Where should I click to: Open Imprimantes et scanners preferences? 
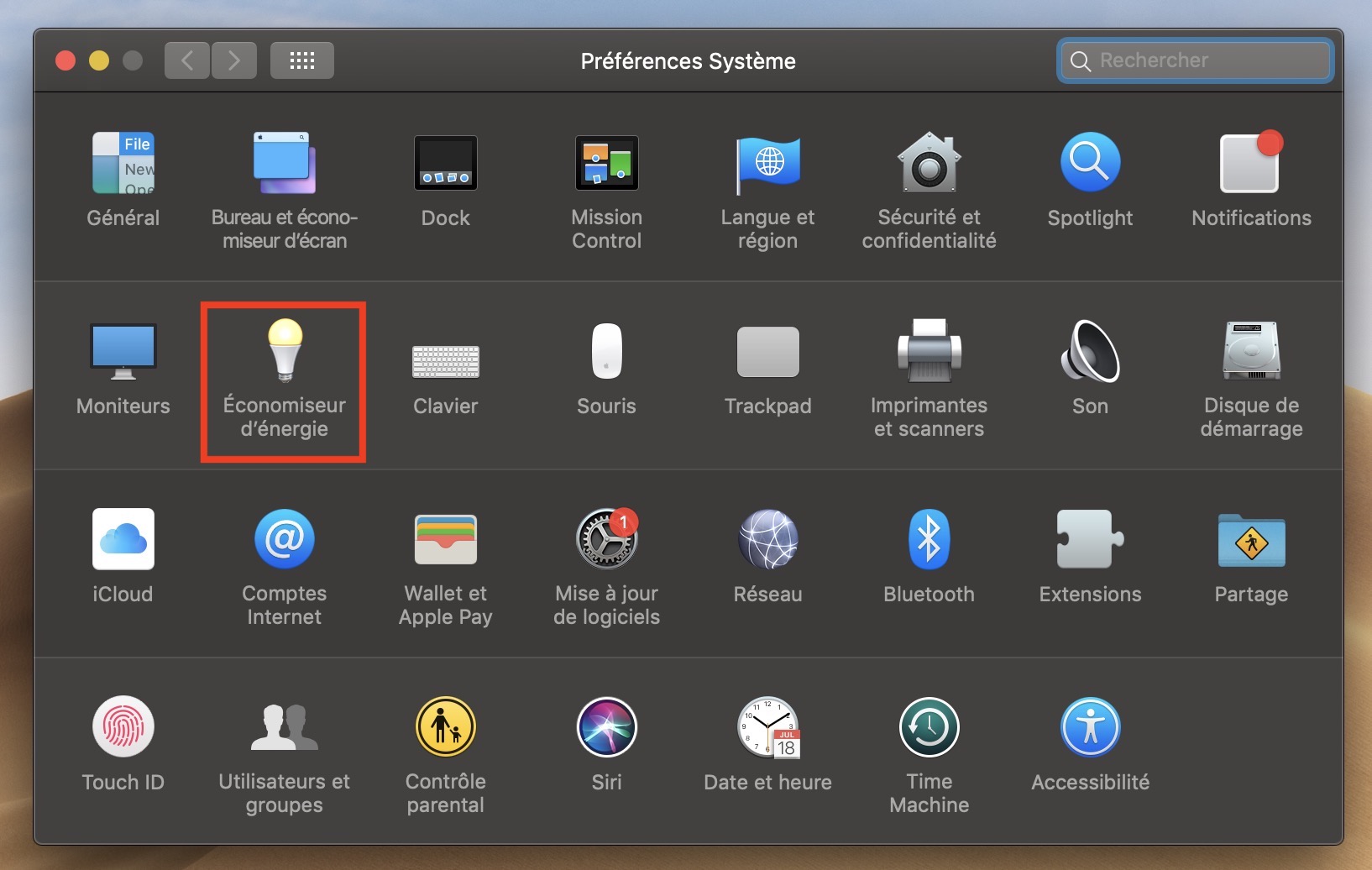point(929,353)
